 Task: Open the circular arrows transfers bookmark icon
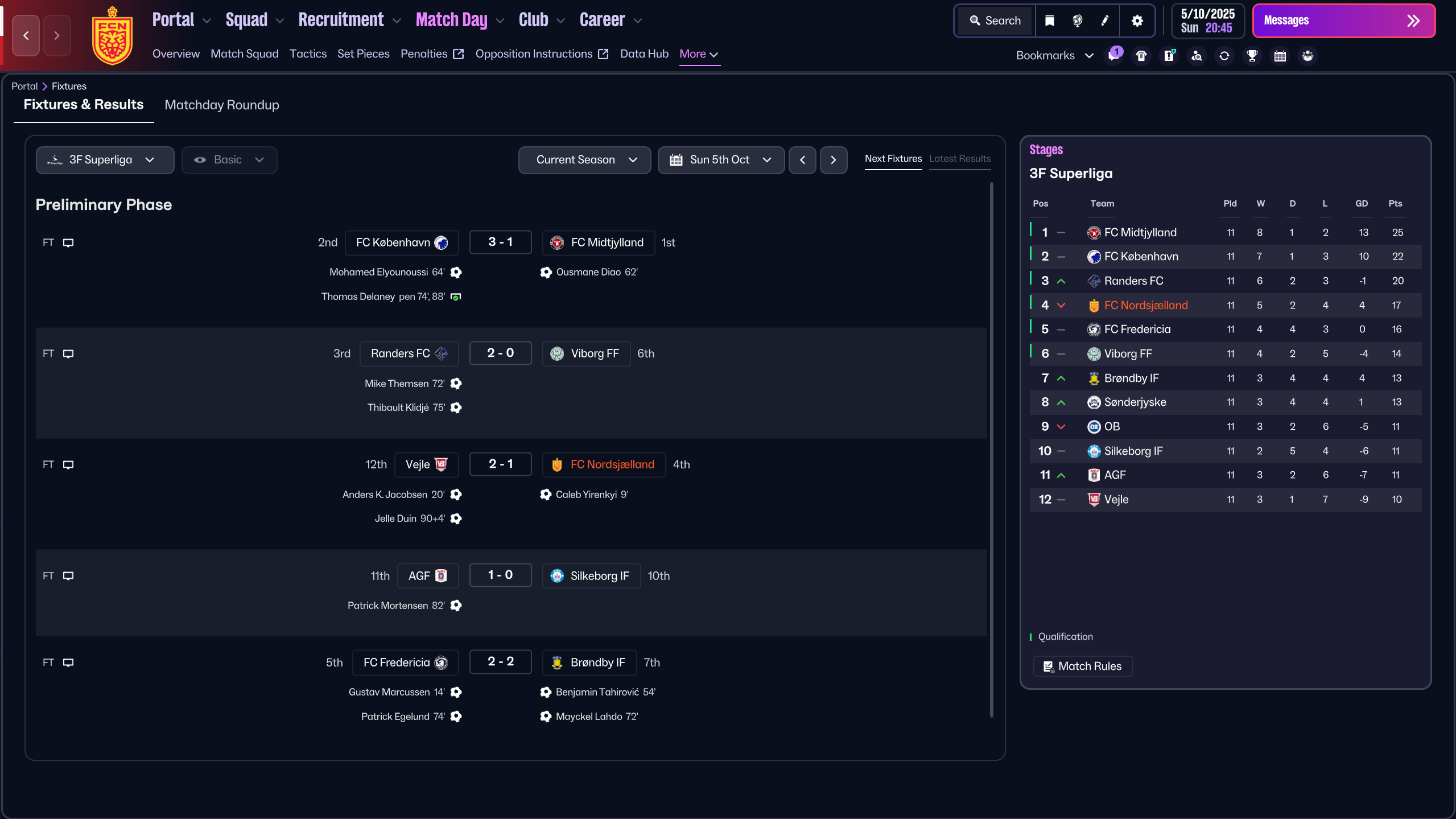coord(1224,55)
